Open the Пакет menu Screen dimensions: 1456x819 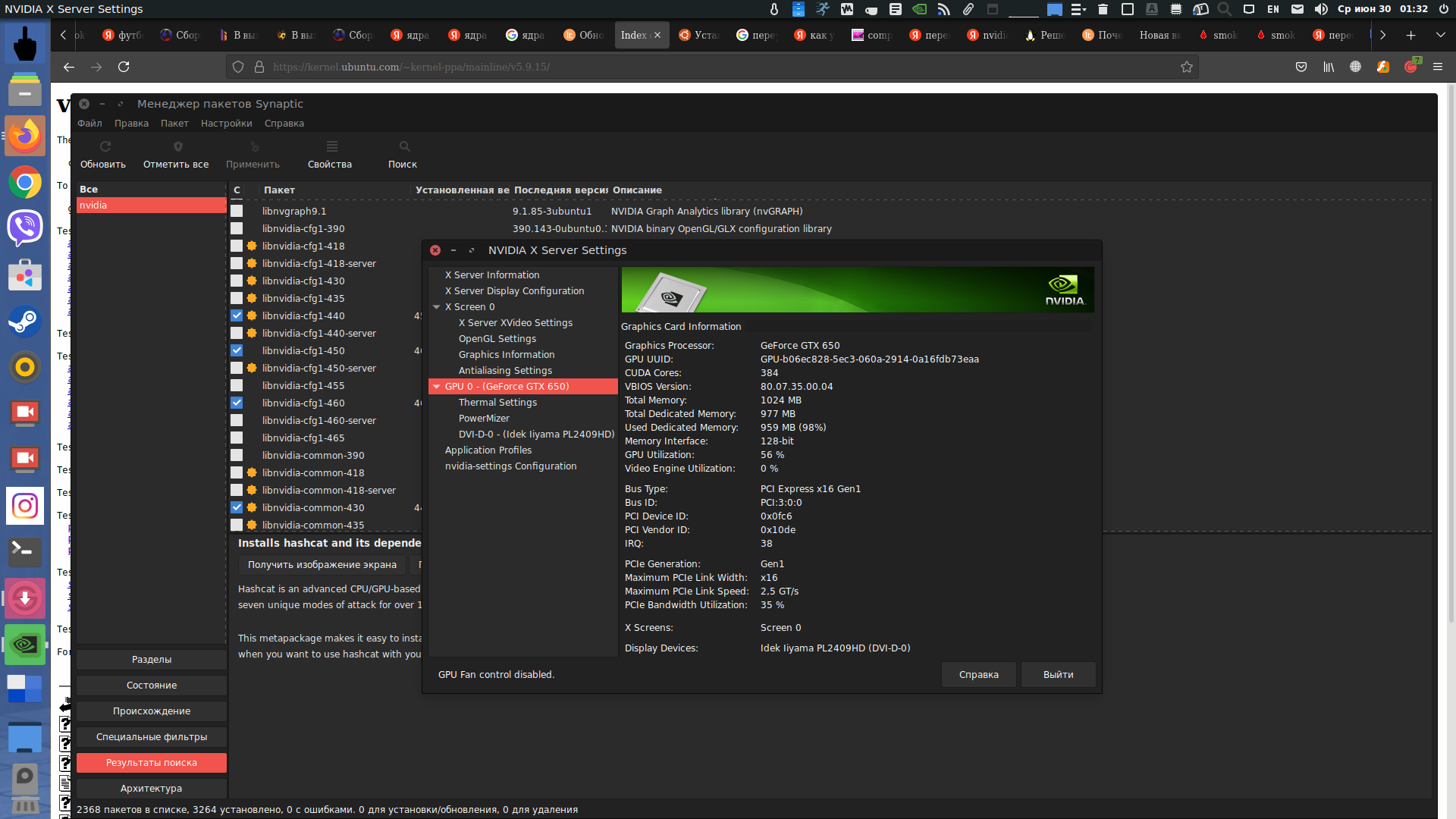(x=174, y=123)
